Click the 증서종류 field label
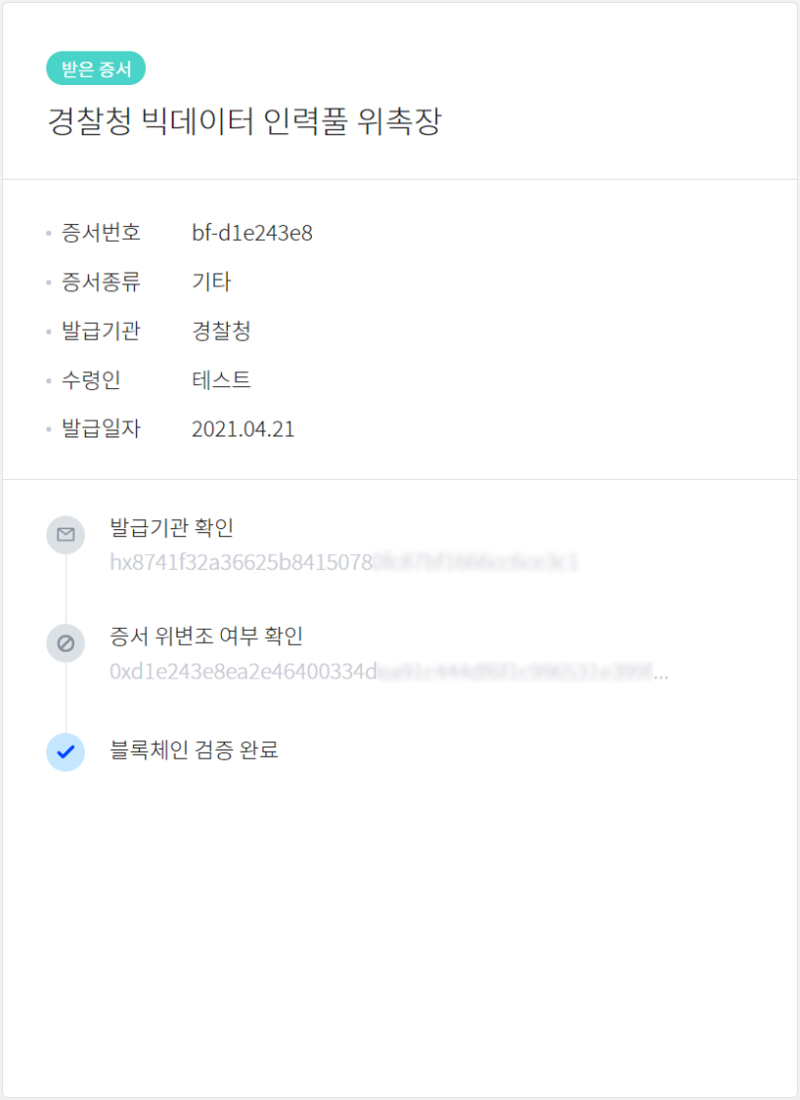This screenshot has height=1100, width=800. pyautogui.click(x=101, y=282)
